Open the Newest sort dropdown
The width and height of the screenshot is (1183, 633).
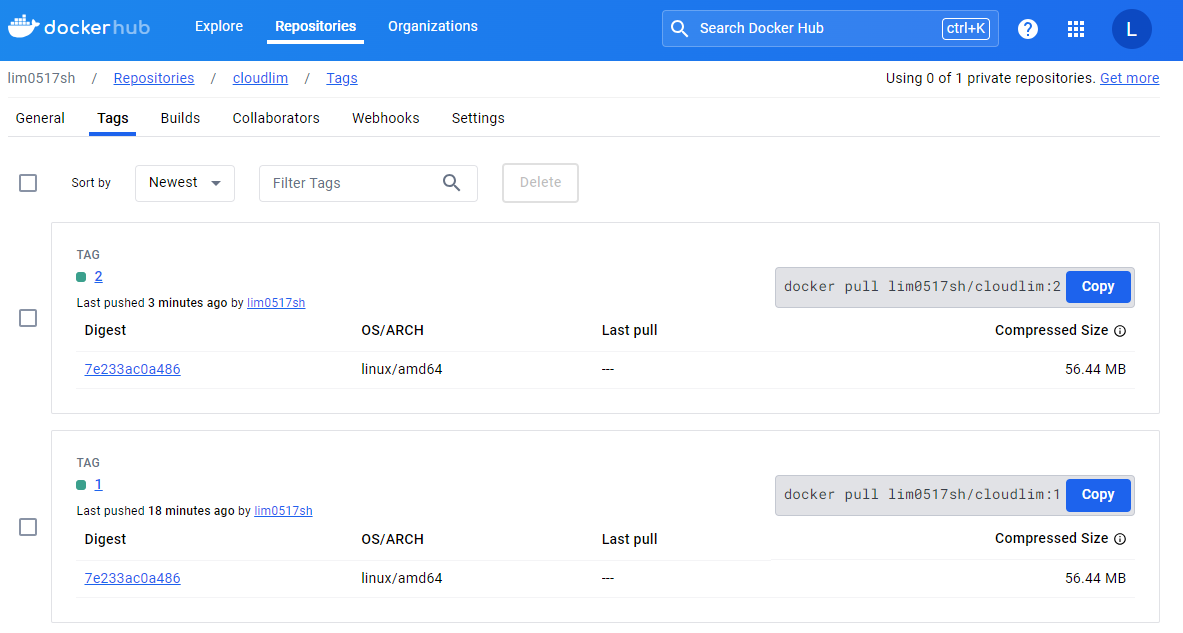[185, 183]
